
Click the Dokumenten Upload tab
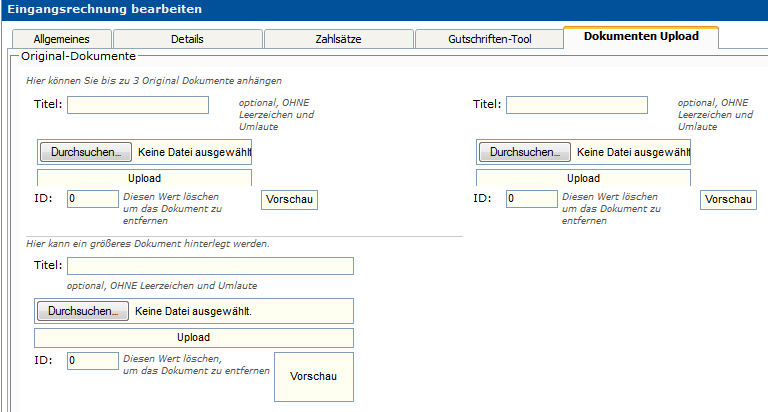click(640, 37)
